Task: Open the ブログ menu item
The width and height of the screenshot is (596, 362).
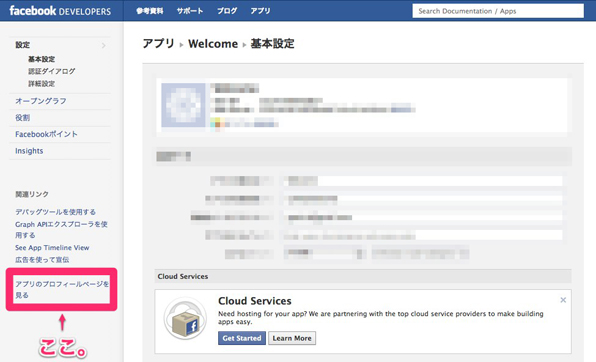Action: 227,11
